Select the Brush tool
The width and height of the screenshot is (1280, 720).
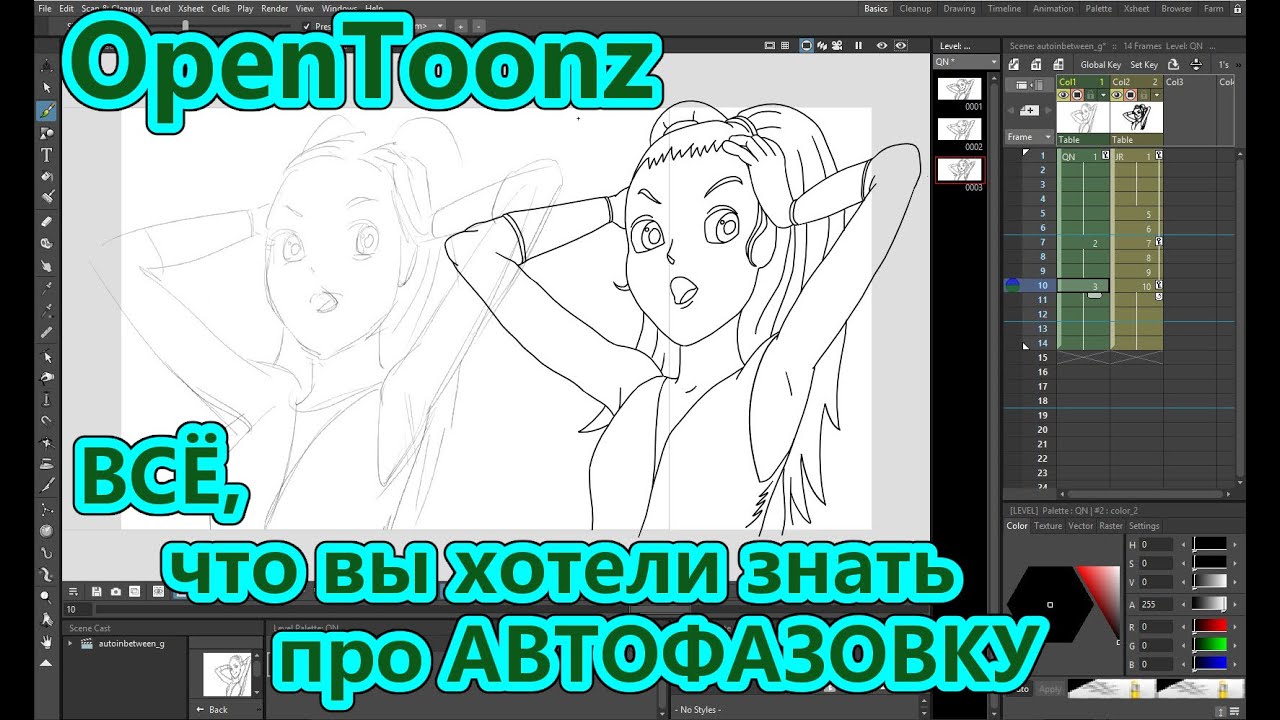pos(46,111)
